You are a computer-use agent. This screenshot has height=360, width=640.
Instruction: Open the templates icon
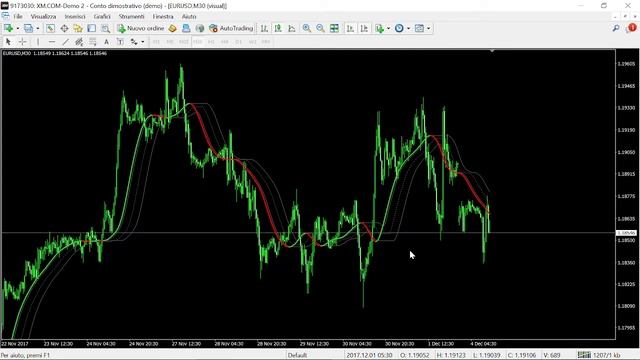[x=419, y=28]
